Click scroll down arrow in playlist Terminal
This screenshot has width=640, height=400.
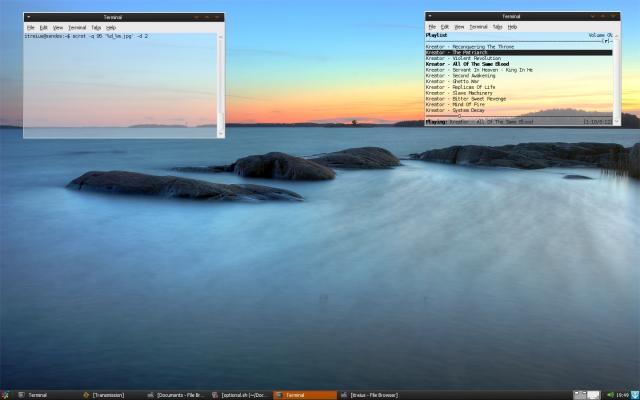(616, 122)
